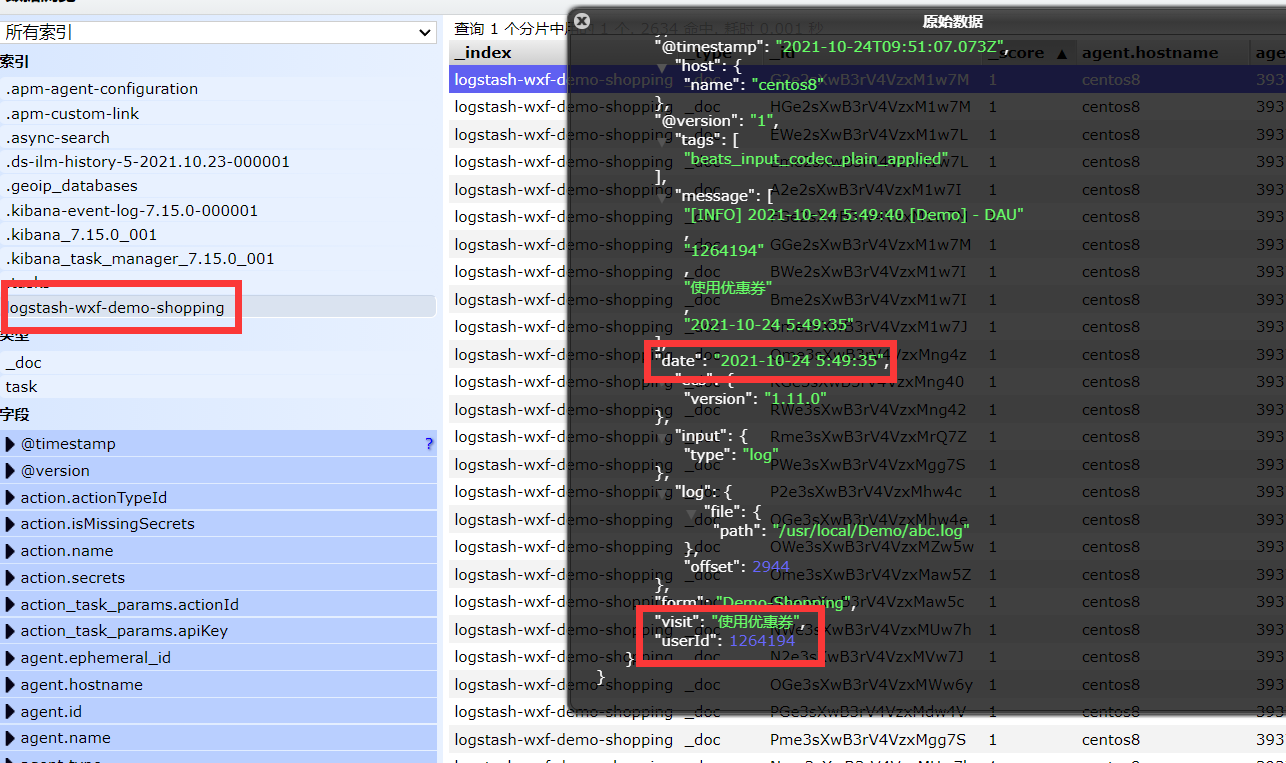Sort results by the _index column header
Viewport: 1286px width, 763px height.
510,53
